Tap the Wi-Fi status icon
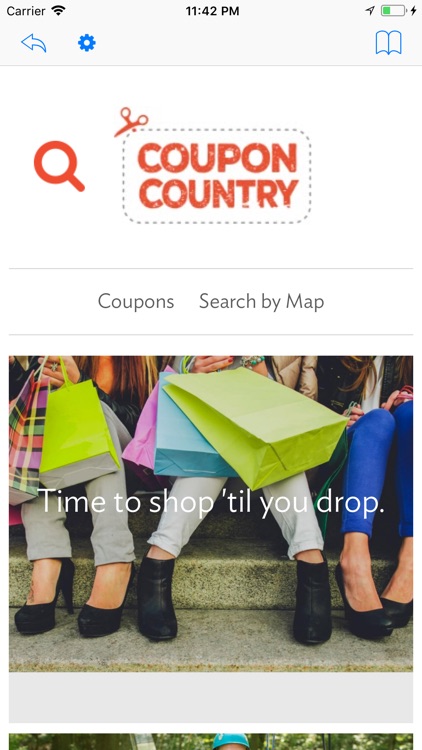This screenshot has height=750, width=422. click(58, 11)
